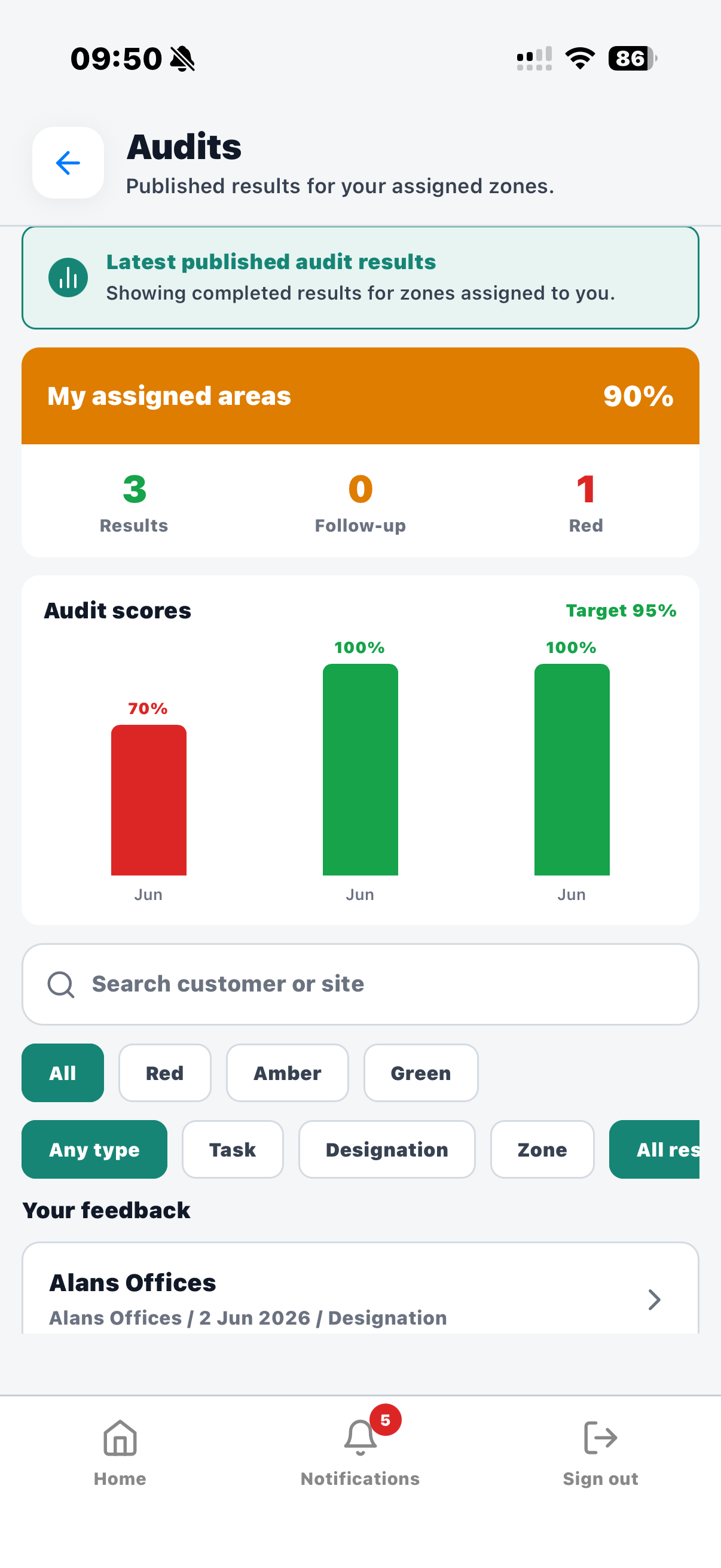Tap the Notifications tab label
Screen dimensions: 721x1568
point(360,1479)
